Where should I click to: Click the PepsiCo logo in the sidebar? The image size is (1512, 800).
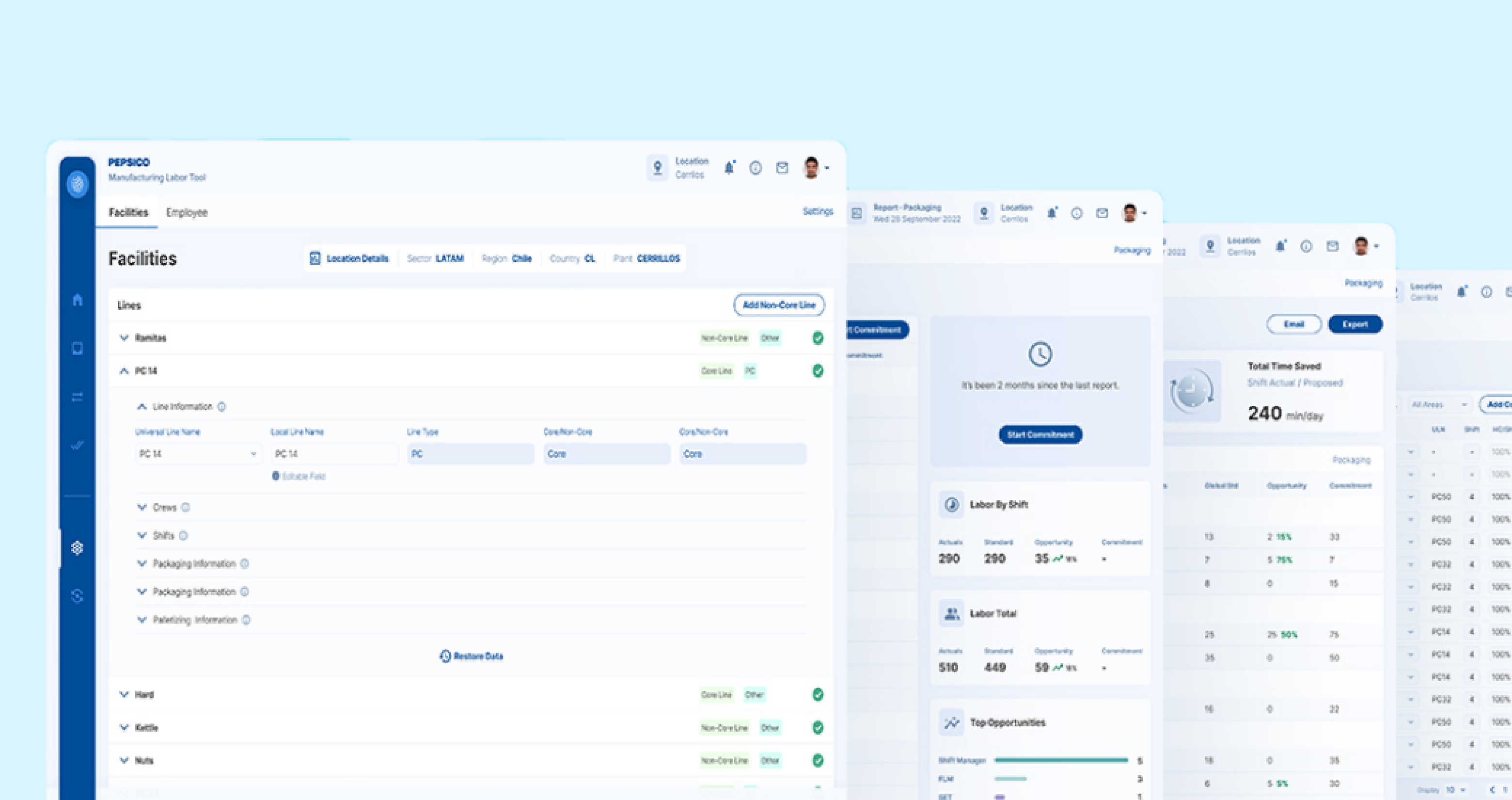point(77,184)
